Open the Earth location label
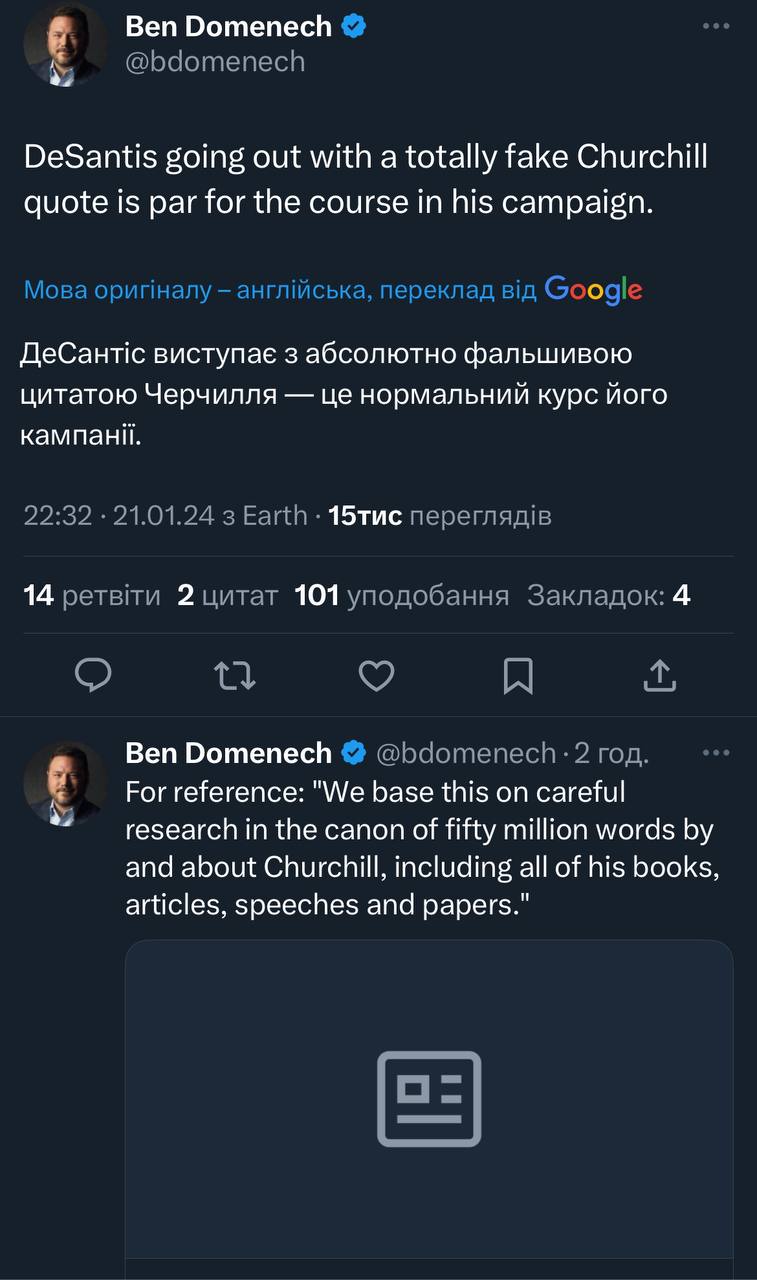Viewport: 757px width, 1280px height. coord(275,516)
